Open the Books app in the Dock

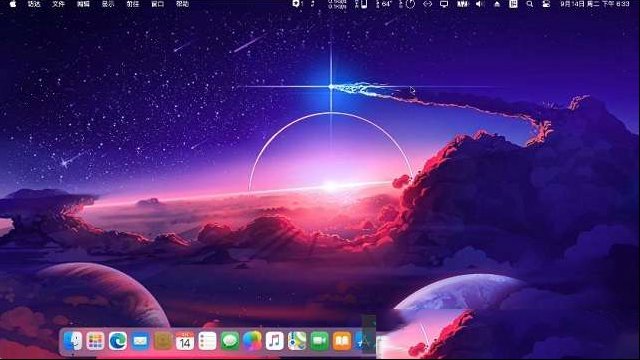(x=342, y=341)
